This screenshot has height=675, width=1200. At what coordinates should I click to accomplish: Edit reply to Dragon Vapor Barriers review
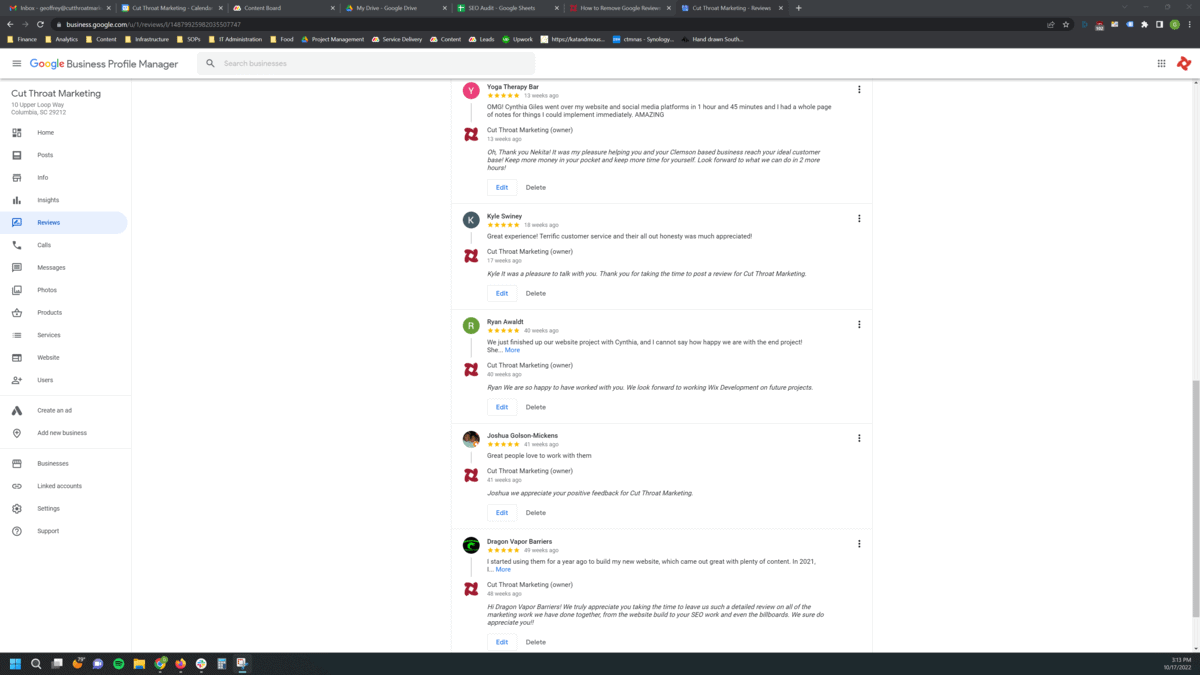point(502,642)
